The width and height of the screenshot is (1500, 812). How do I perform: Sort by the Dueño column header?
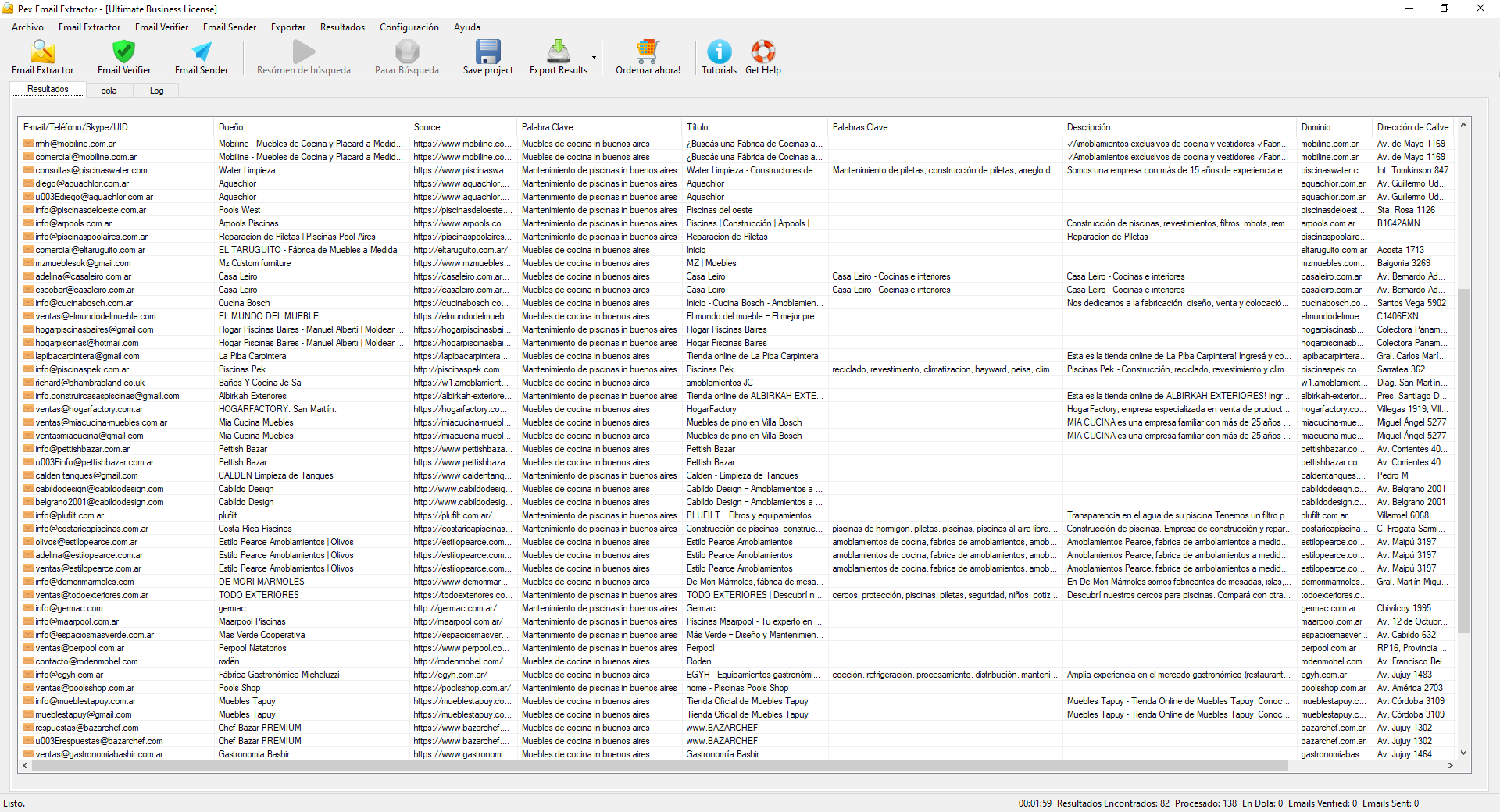[231, 127]
